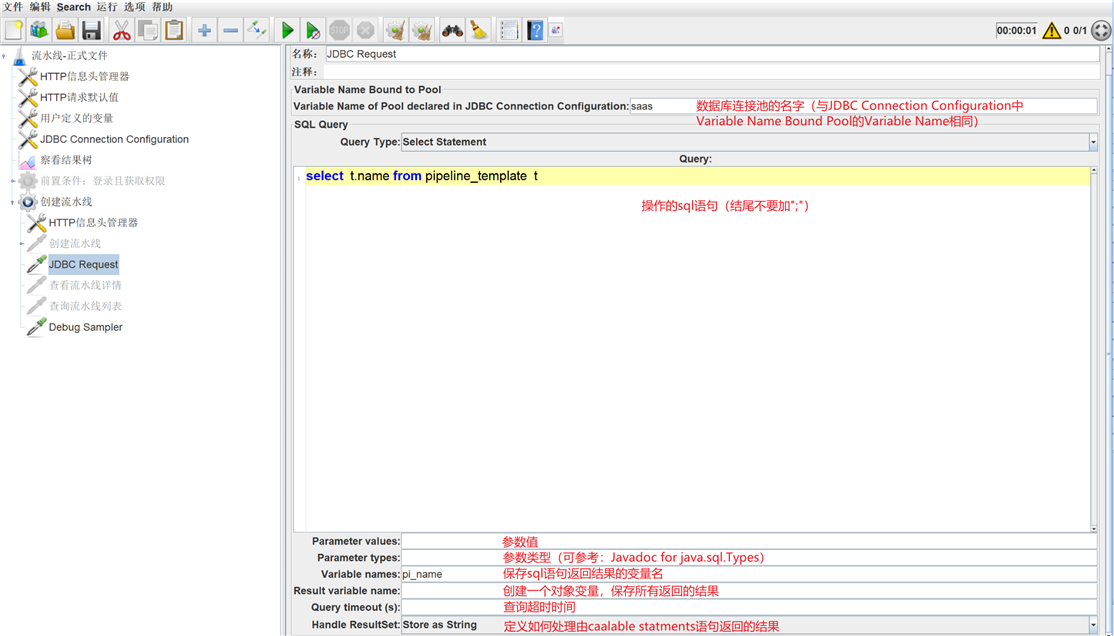Screen dimensions: 1114x636
Task: Click the pool Variable Name field containing saas
Action: (863, 106)
